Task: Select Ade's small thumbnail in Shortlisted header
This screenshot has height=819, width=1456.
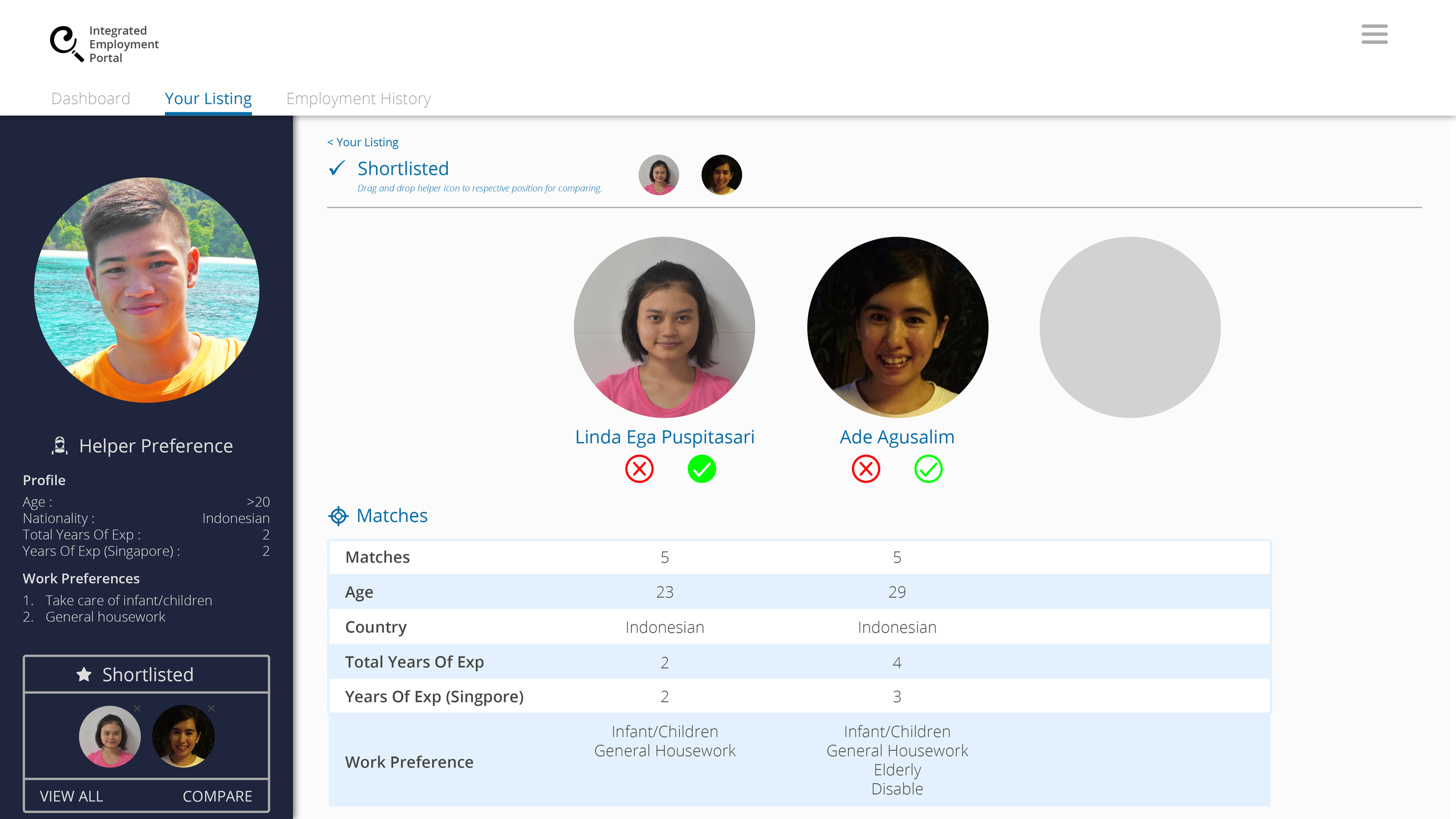Action: pyautogui.click(x=722, y=175)
